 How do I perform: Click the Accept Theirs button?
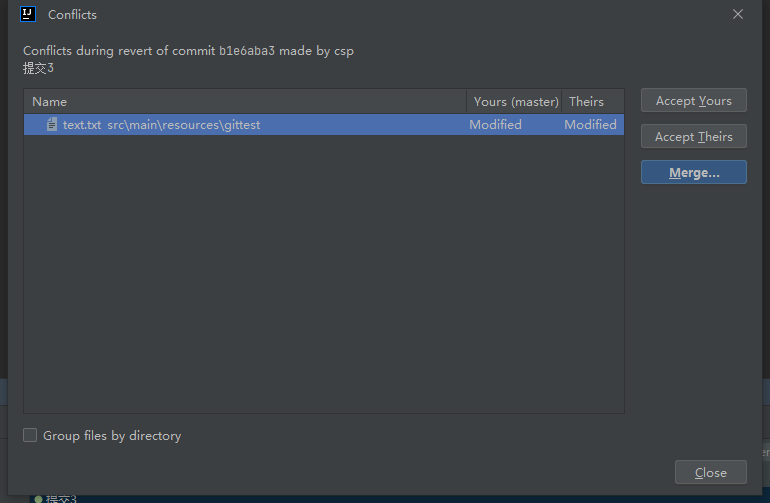tap(693, 136)
